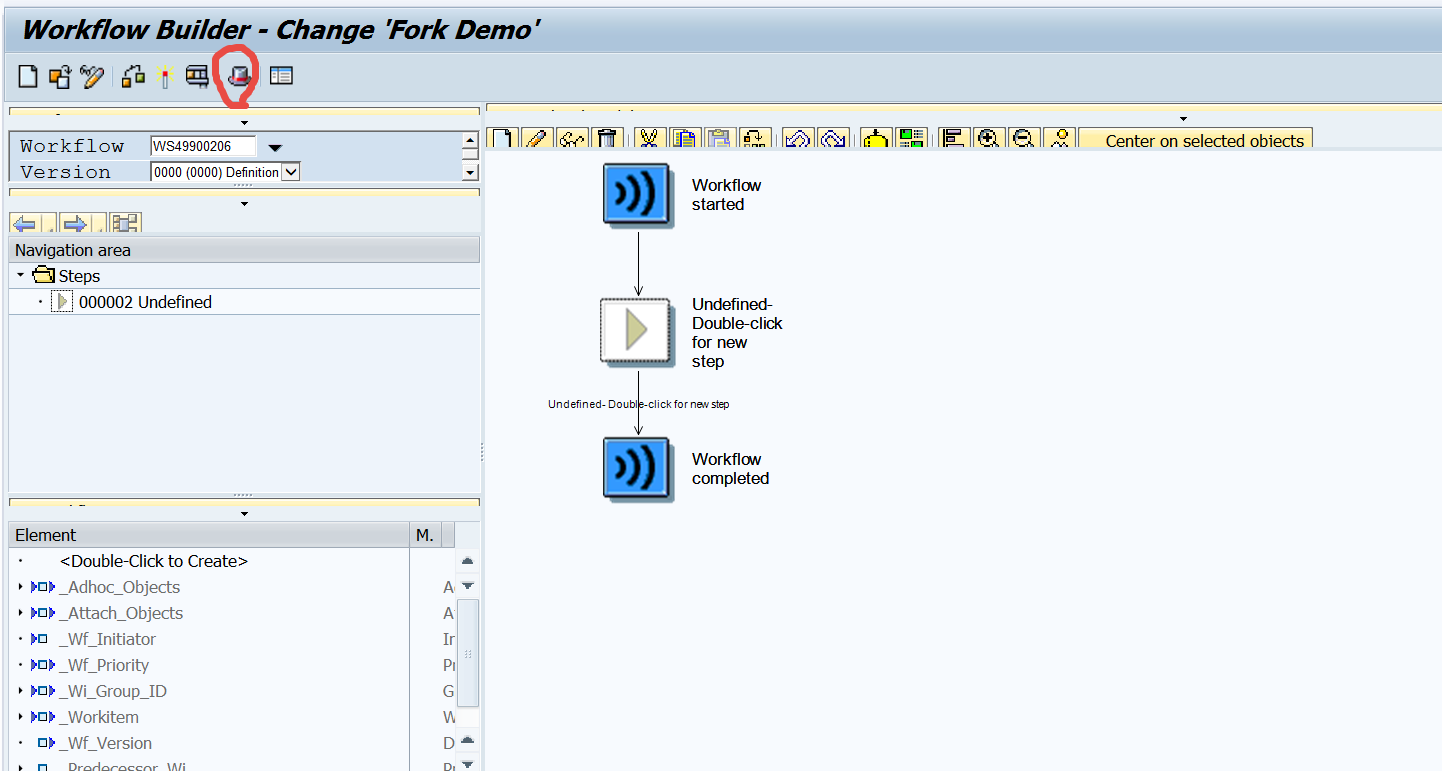The width and height of the screenshot is (1442, 771).
Task: Click the Create new workflow icon
Action: pyautogui.click(x=29, y=76)
